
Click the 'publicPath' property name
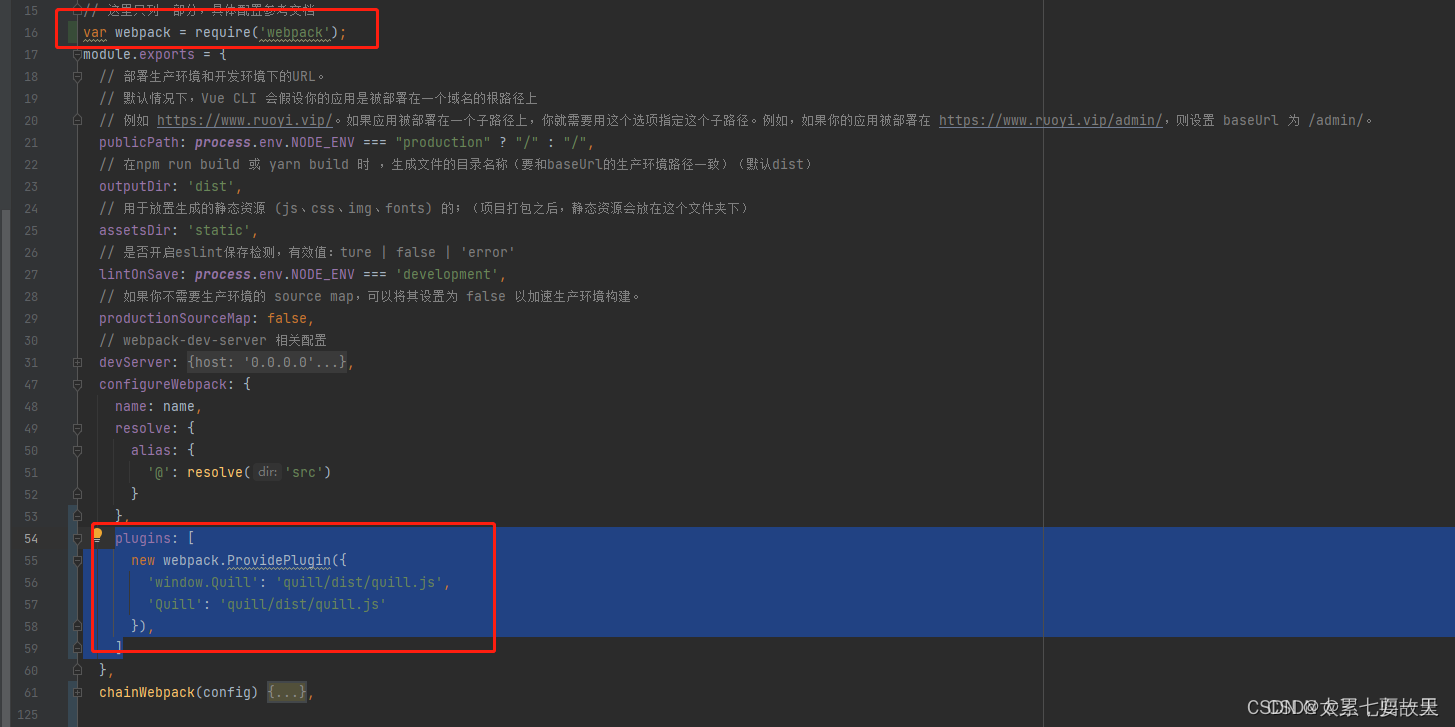coord(139,142)
